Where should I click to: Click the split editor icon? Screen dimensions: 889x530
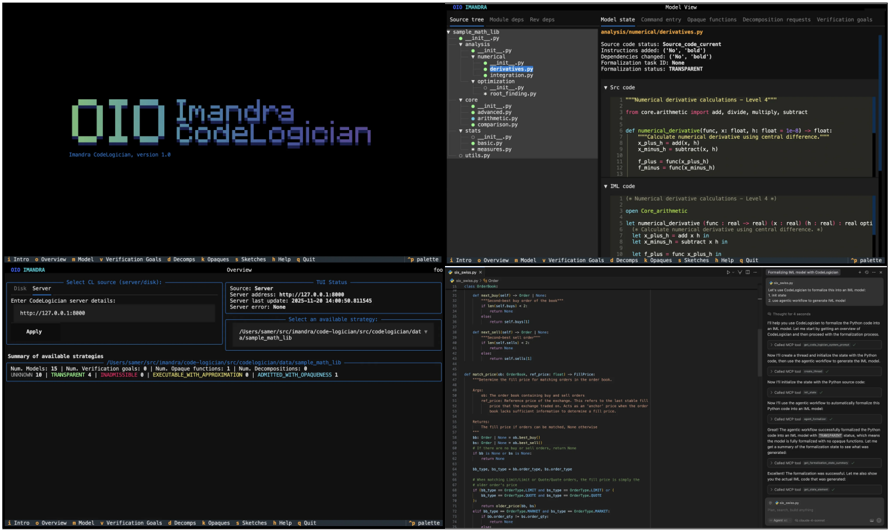(747, 272)
